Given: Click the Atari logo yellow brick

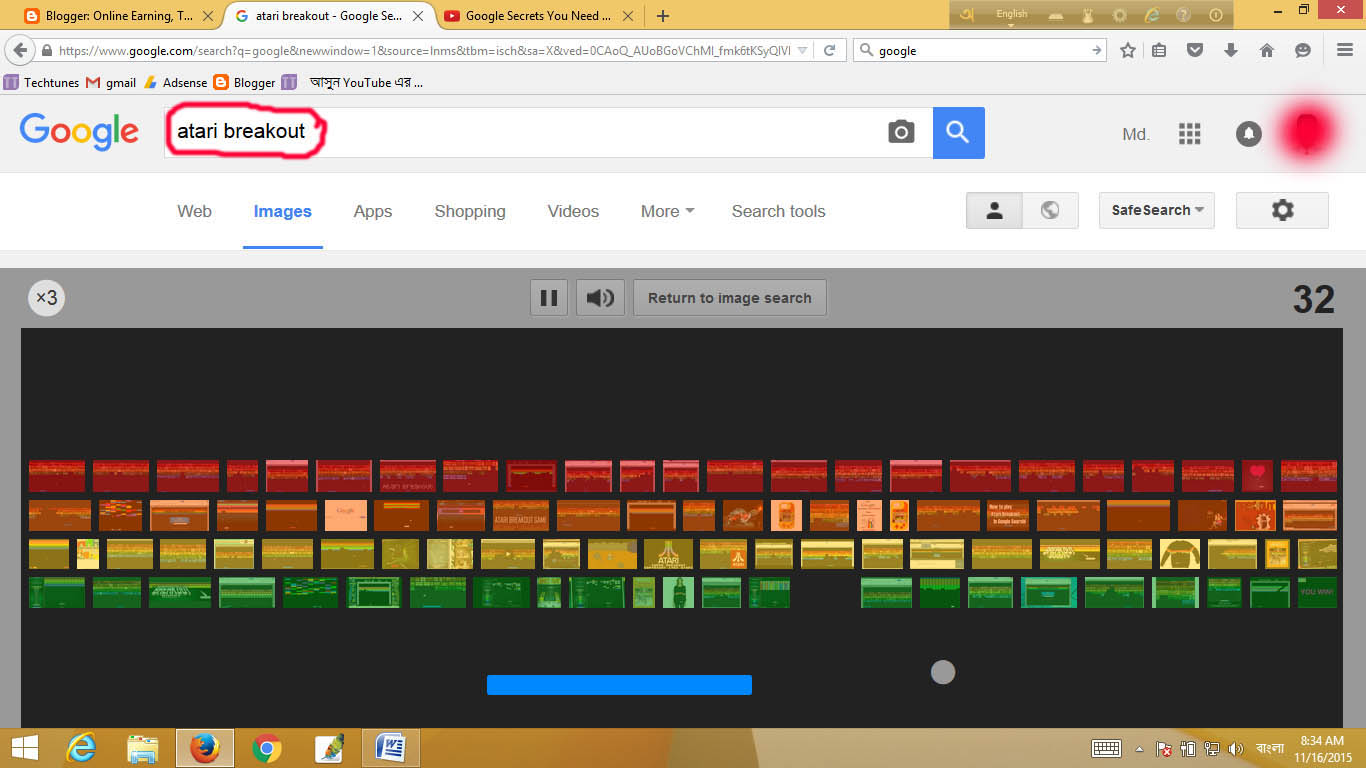Looking at the screenshot, I should [668, 553].
